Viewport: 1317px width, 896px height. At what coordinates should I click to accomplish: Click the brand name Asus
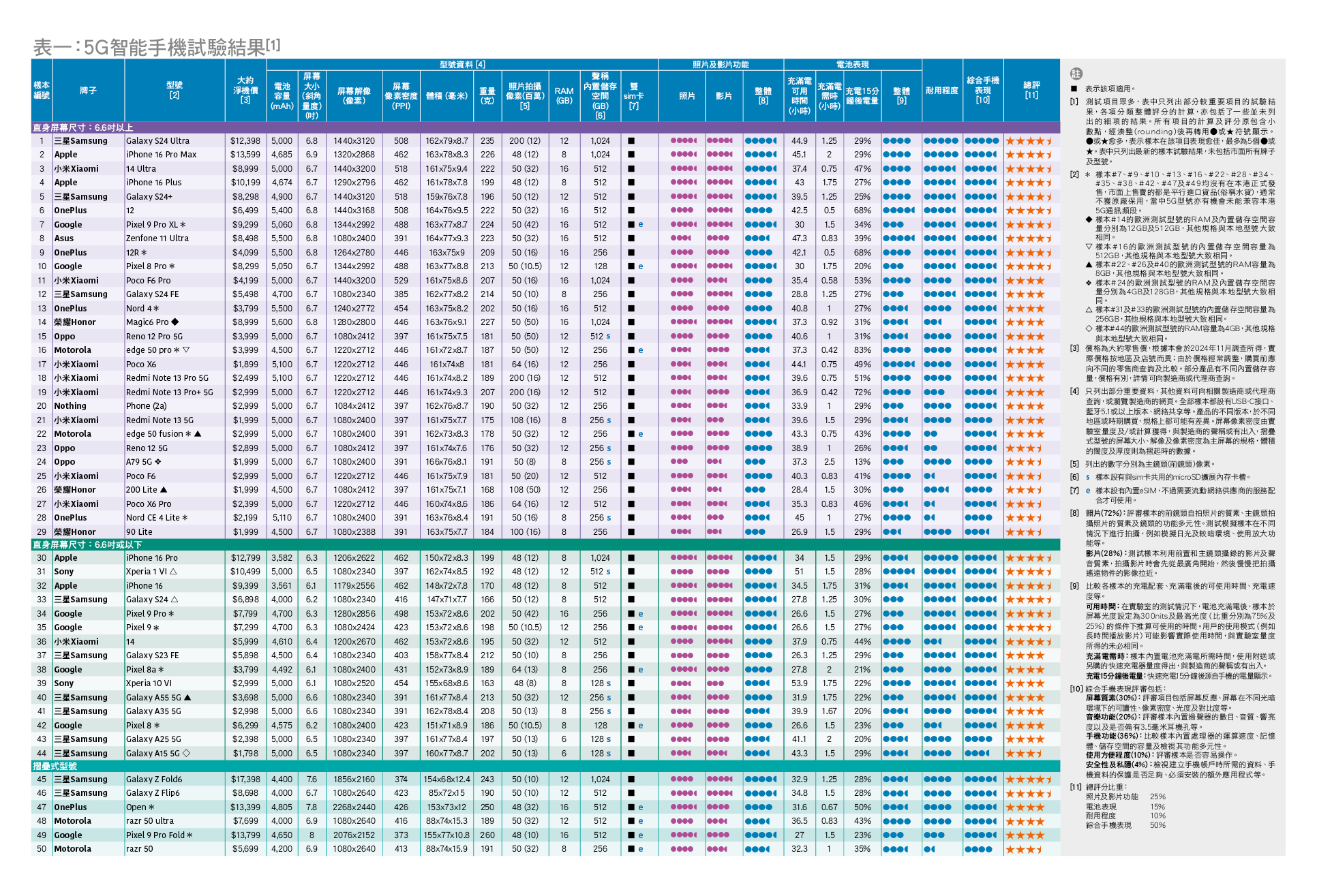(64, 238)
